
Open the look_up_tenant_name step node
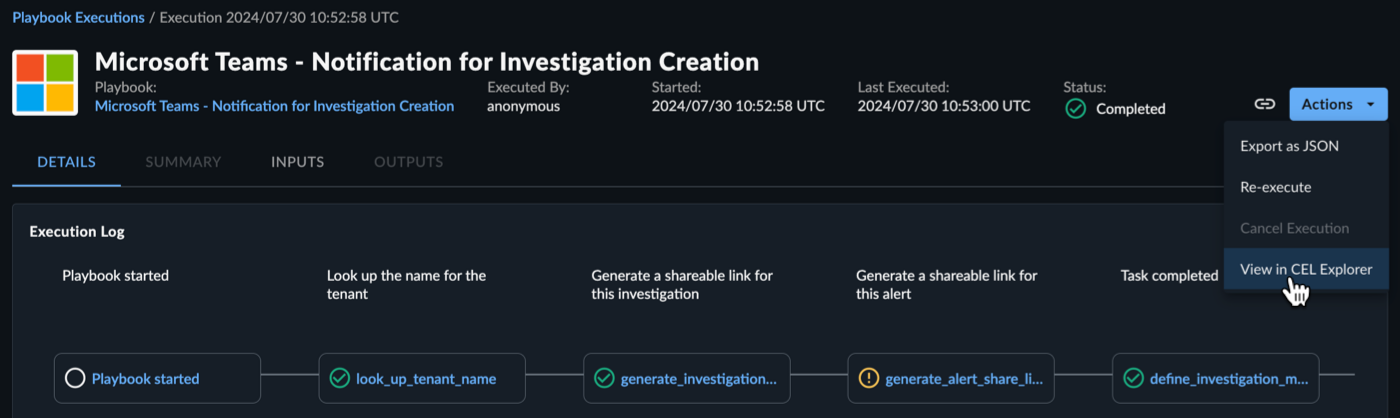tap(423, 378)
